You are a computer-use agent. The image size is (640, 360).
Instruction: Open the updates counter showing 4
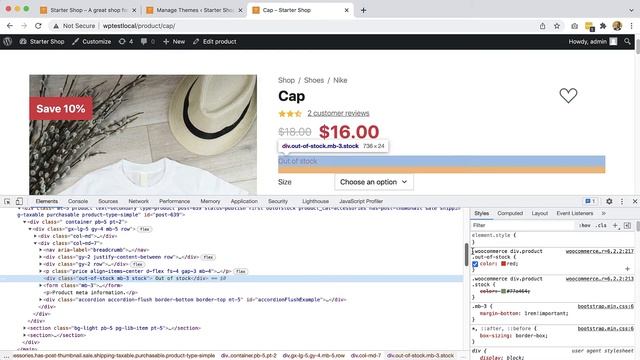126,42
